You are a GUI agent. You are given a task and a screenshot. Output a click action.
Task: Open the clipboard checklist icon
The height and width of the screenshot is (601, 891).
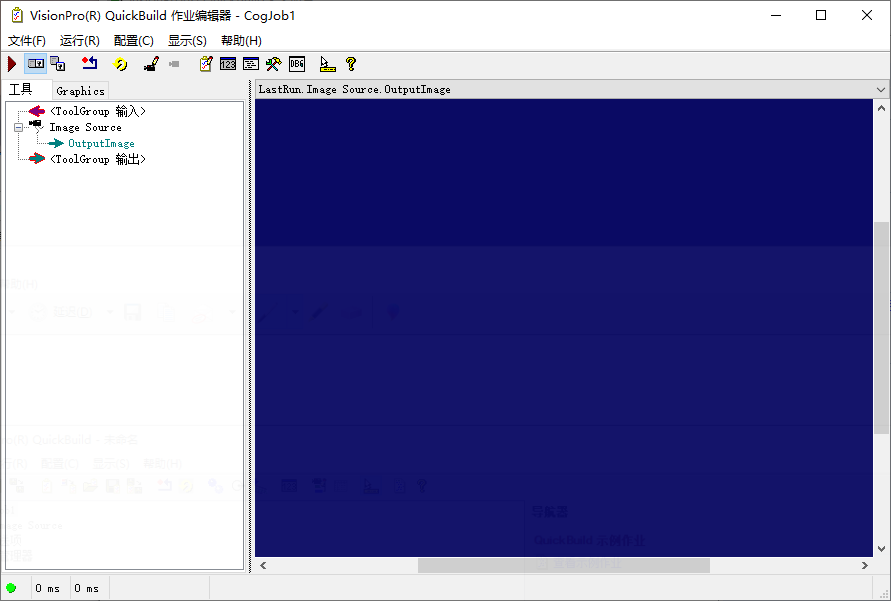click(205, 63)
